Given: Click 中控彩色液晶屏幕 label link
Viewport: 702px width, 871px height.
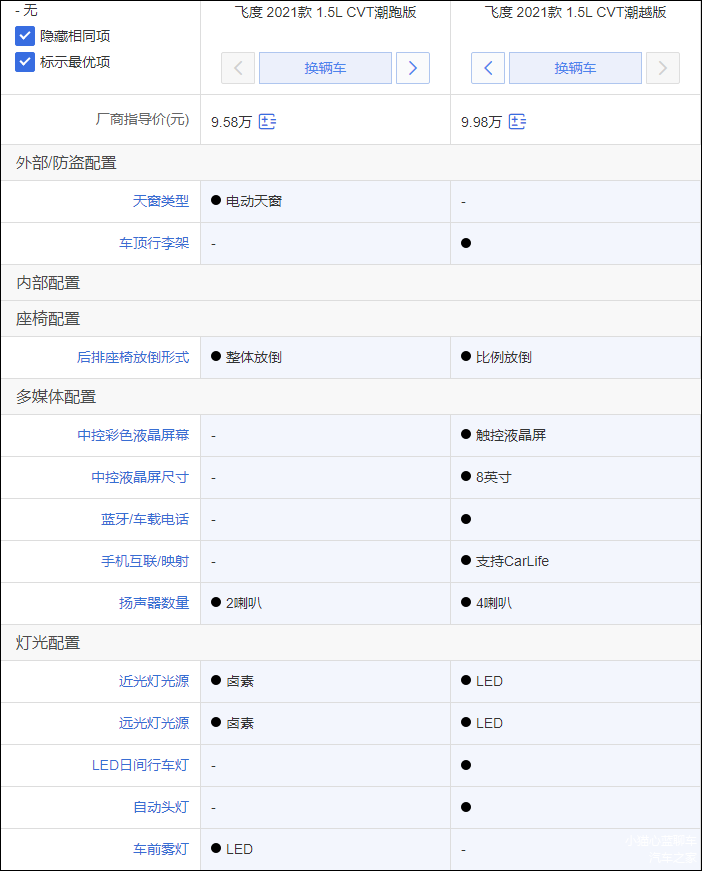Looking at the screenshot, I should tap(132, 435).
